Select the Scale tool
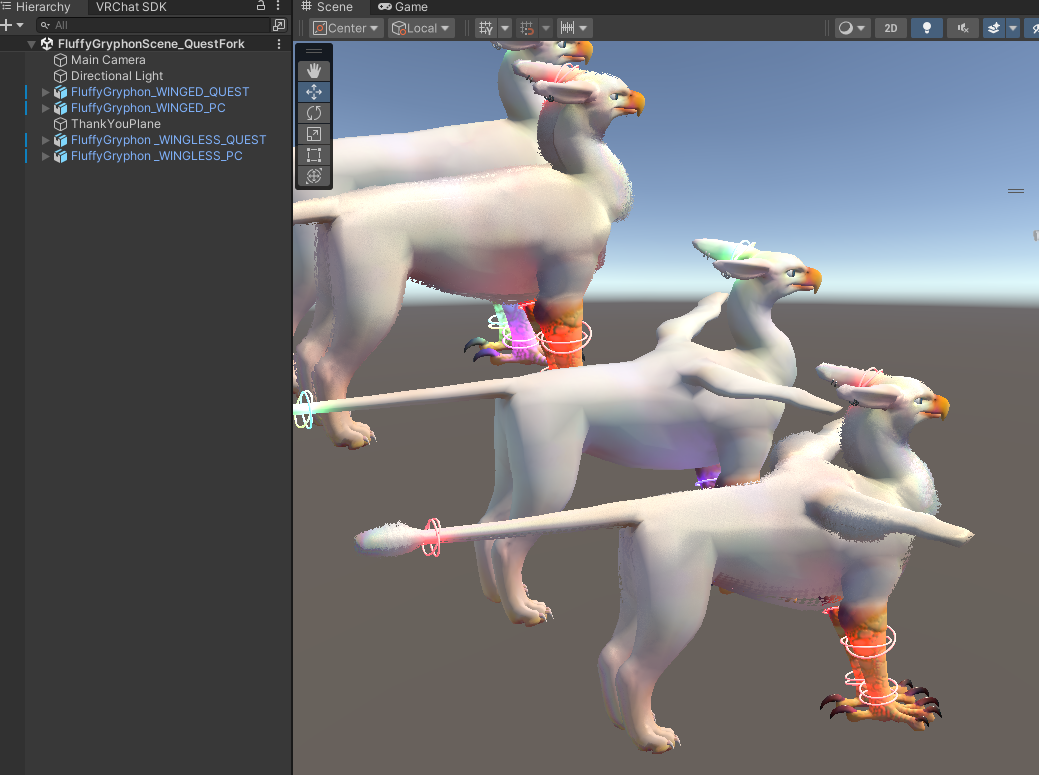This screenshot has width=1039, height=775. [x=314, y=133]
